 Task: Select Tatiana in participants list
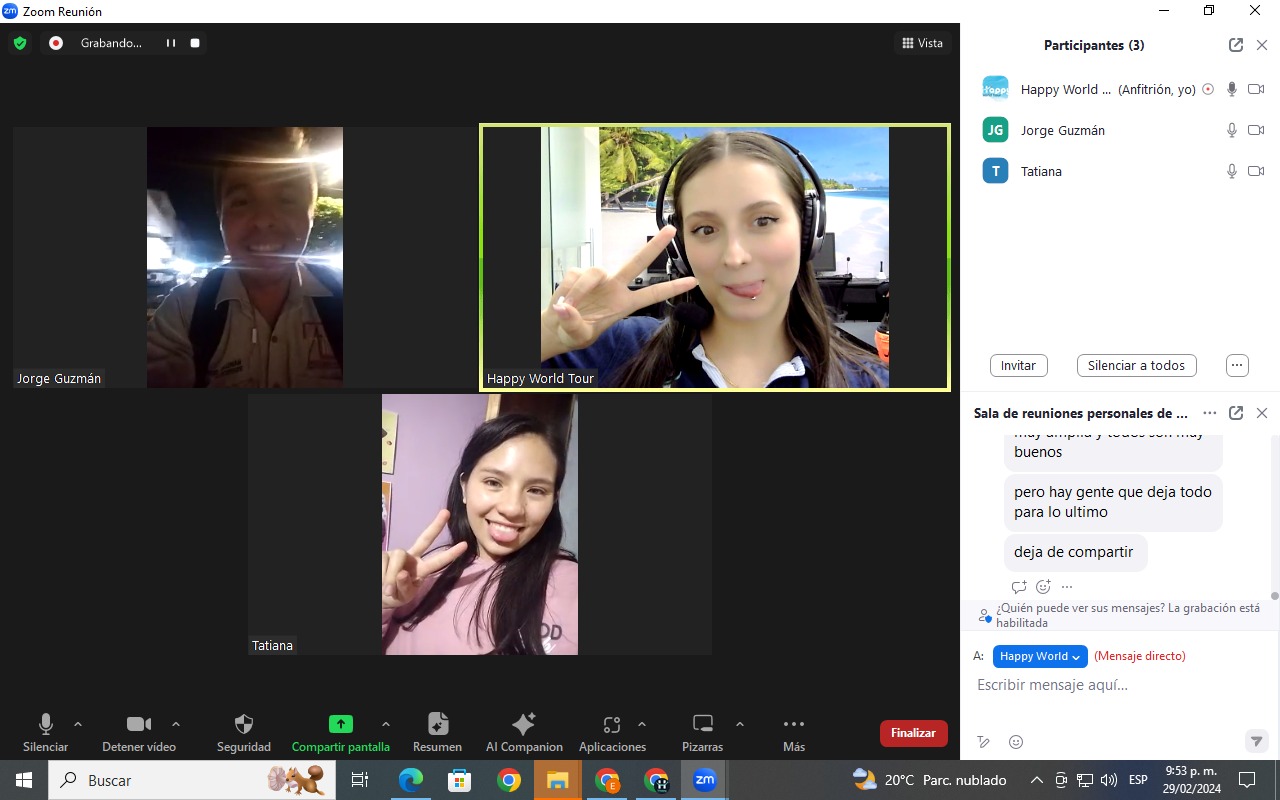[1120, 171]
